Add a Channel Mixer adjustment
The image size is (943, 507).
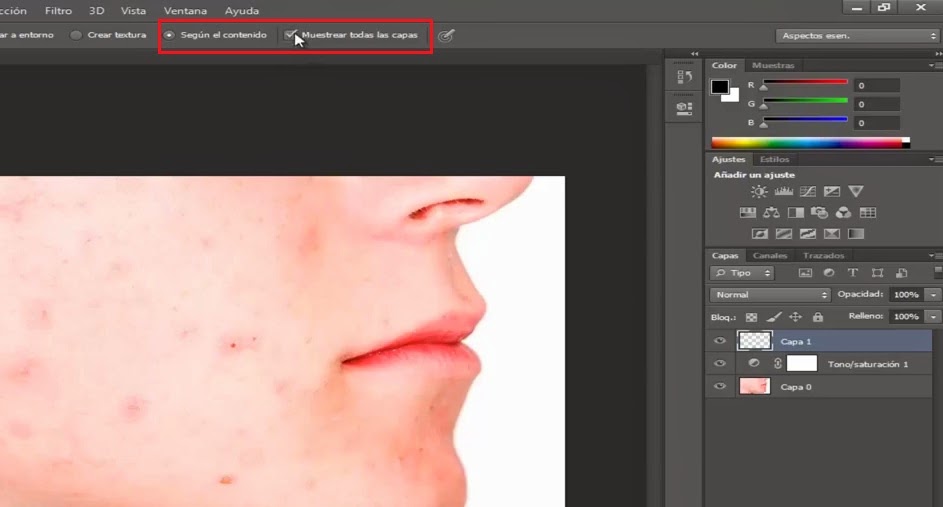(844, 213)
